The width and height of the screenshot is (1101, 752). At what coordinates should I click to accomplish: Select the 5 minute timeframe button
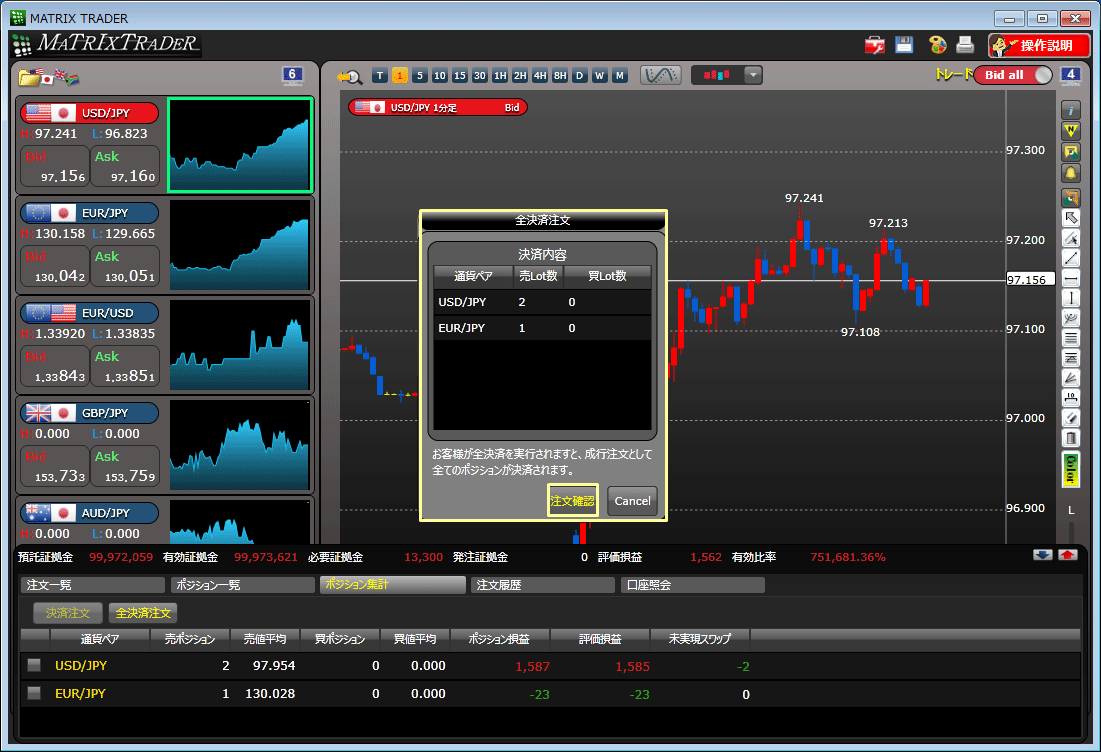[420, 75]
